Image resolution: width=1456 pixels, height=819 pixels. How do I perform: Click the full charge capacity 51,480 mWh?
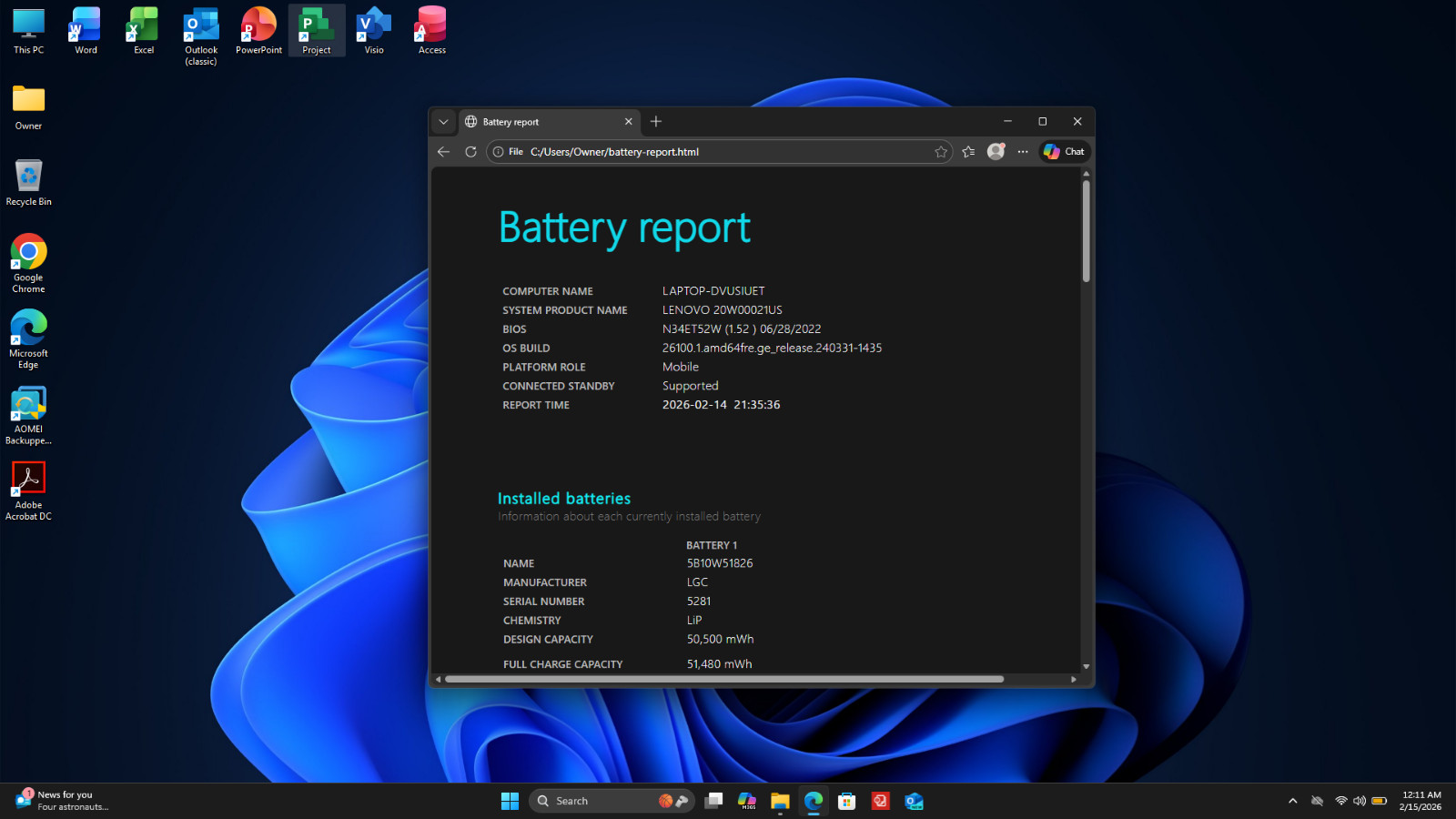(719, 664)
